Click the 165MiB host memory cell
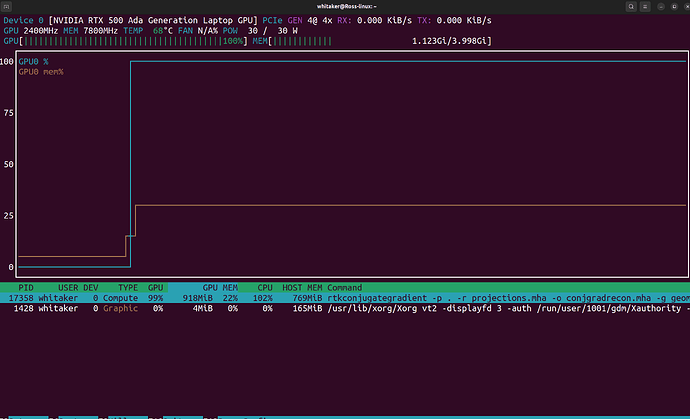 coord(307,309)
